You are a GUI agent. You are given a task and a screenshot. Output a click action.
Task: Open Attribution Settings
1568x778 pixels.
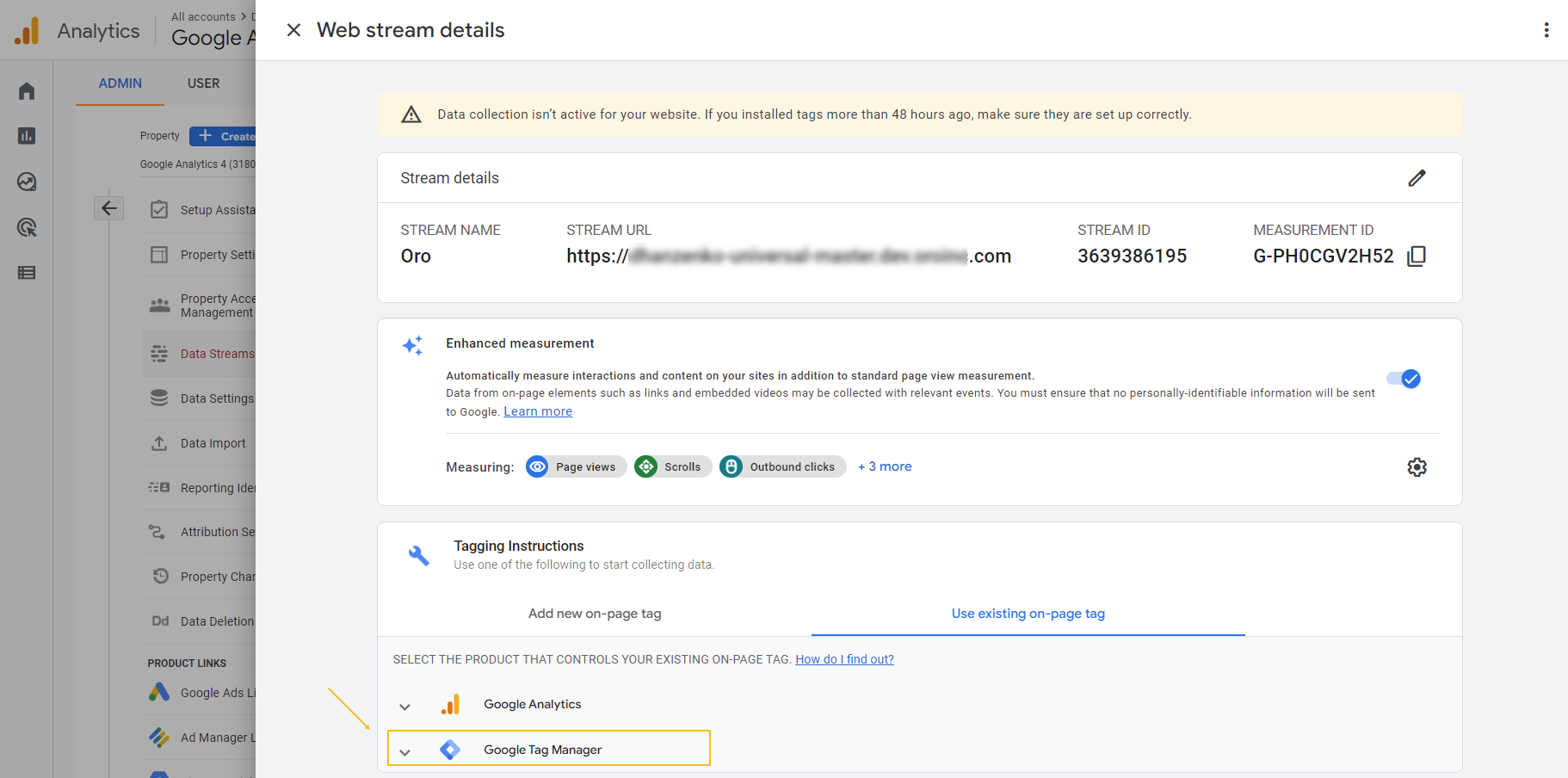click(199, 532)
